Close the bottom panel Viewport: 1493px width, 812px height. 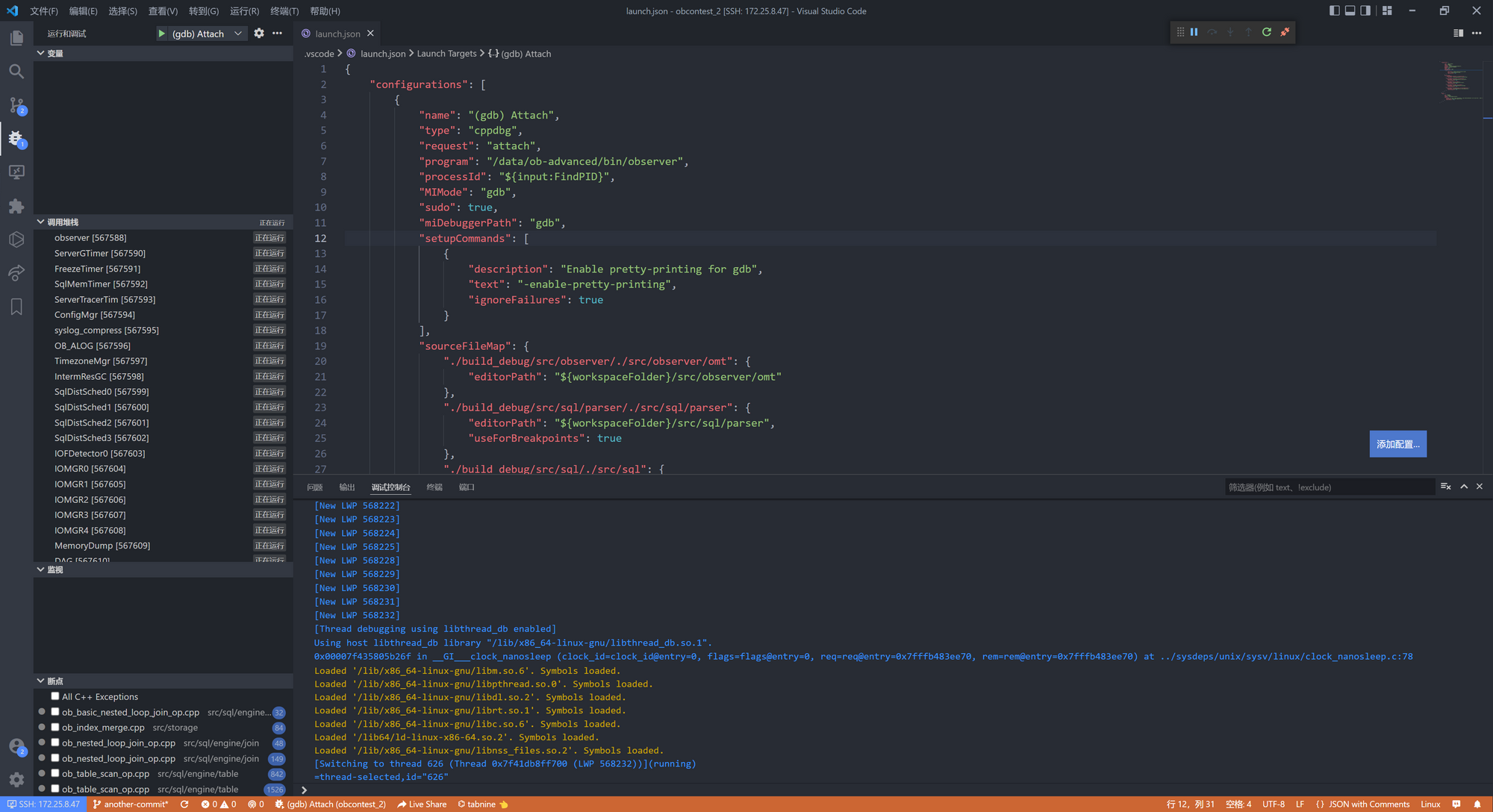click(x=1480, y=487)
